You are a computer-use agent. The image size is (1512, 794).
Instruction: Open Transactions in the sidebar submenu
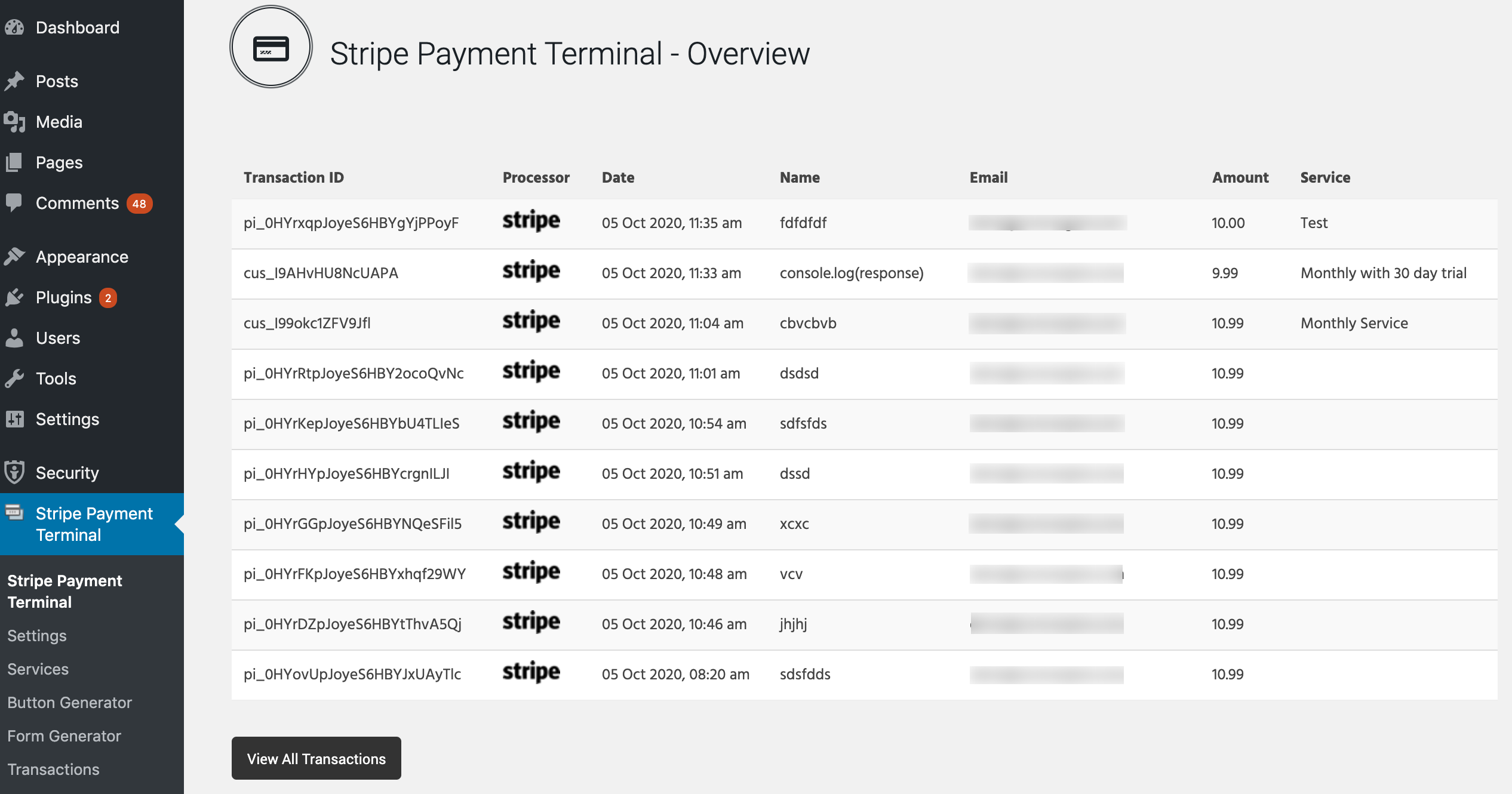[54, 770]
